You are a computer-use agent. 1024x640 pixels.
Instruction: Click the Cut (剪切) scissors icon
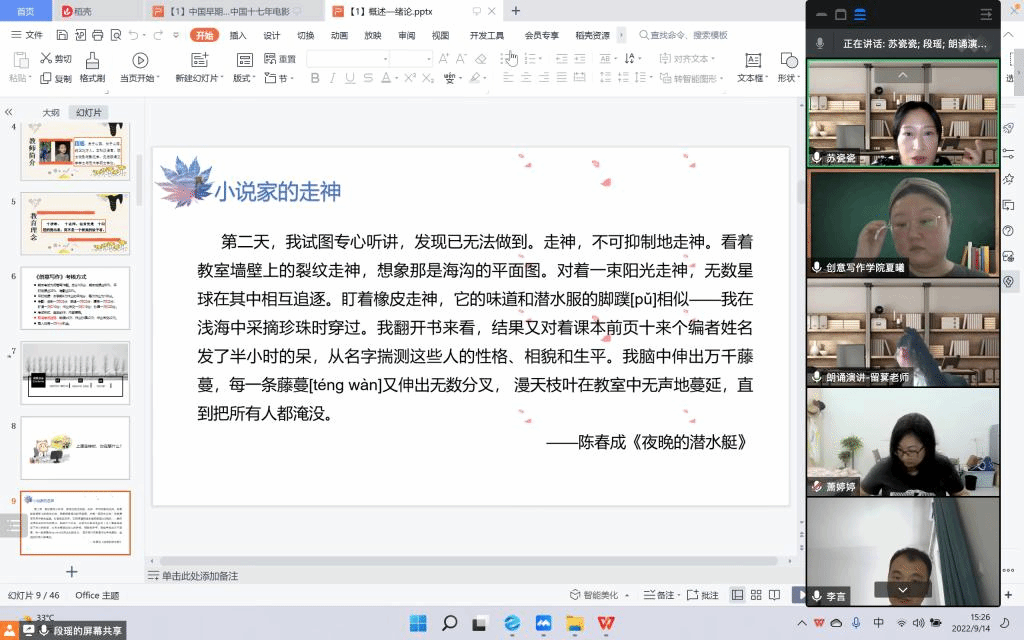tap(45, 59)
